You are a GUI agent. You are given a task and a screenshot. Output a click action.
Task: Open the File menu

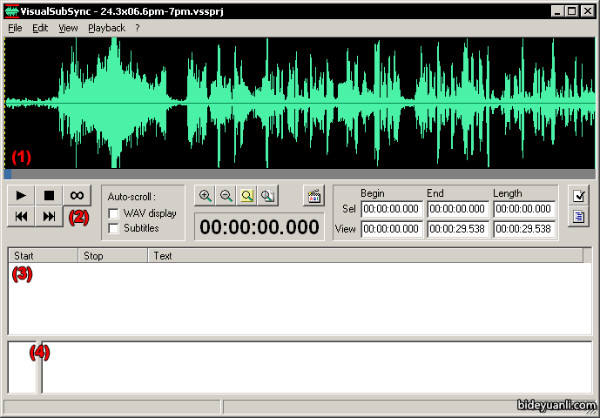15,28
